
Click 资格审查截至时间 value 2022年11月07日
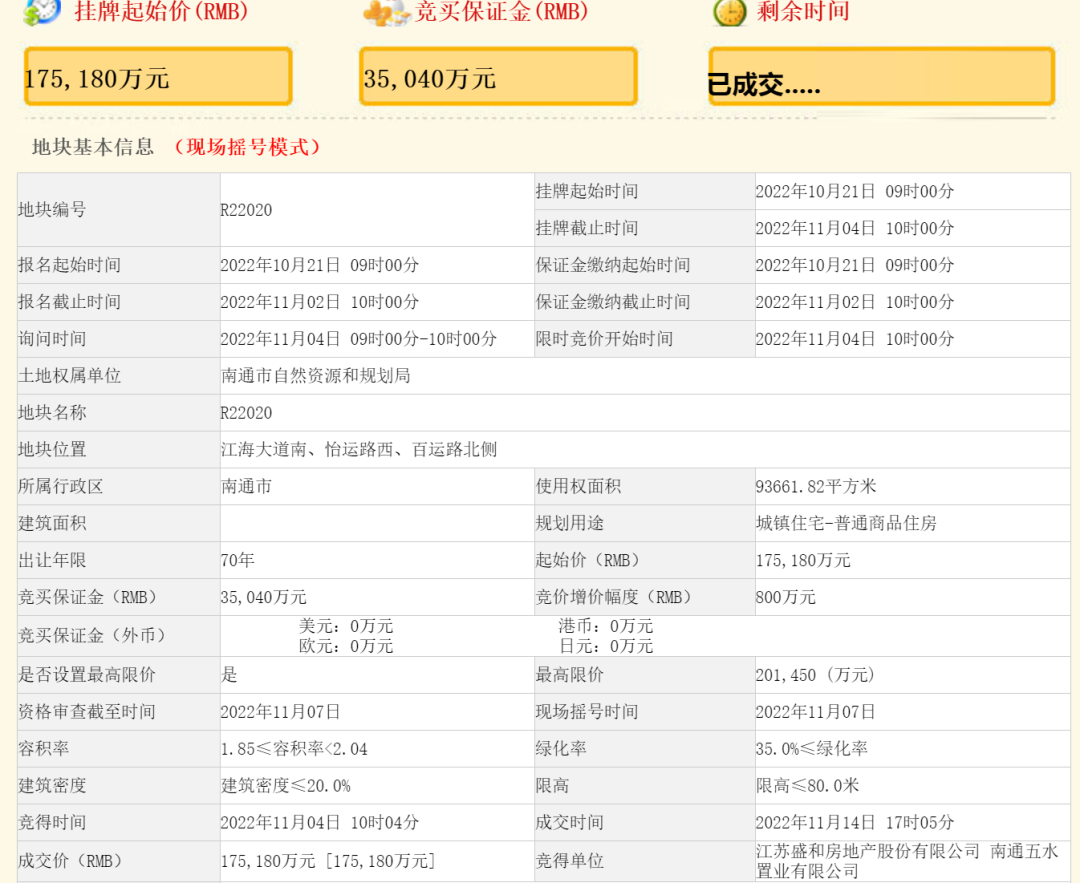pyautogui.click(x=280, y=712)
